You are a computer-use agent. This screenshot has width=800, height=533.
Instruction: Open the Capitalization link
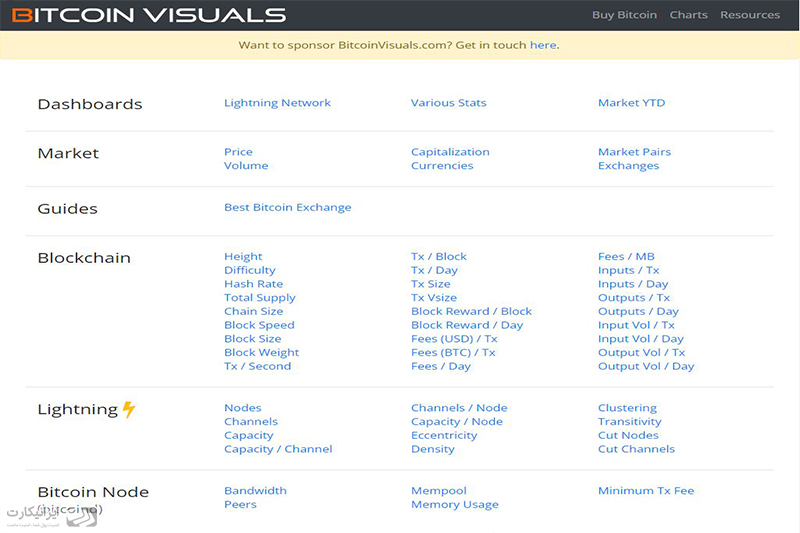click(x=450, y=152)
